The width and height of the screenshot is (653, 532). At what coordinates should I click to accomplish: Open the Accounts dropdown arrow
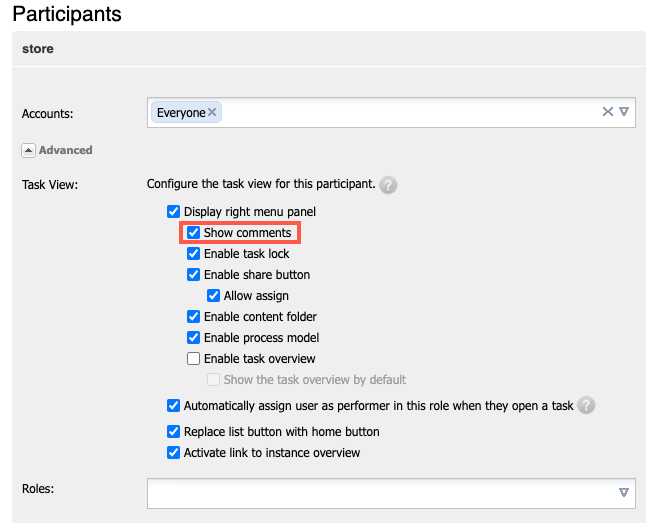pos(624,112)
